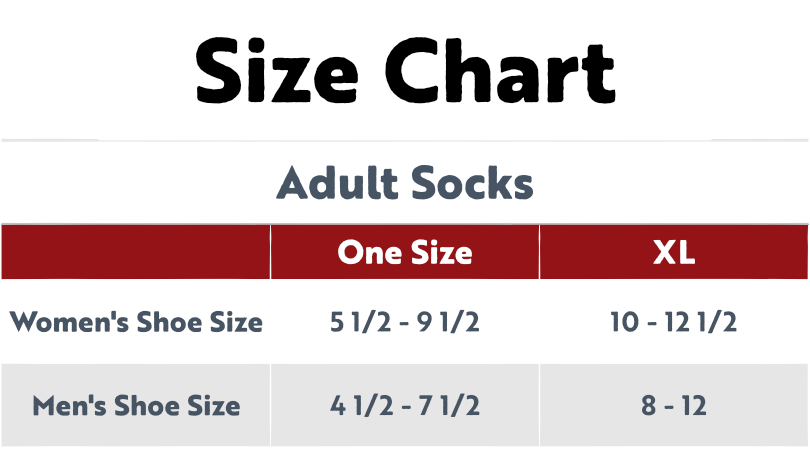Screen dimensions: 810x449
Task: Select women's XL range 10 - 12 1/2
Action: (x=673, y=322)
